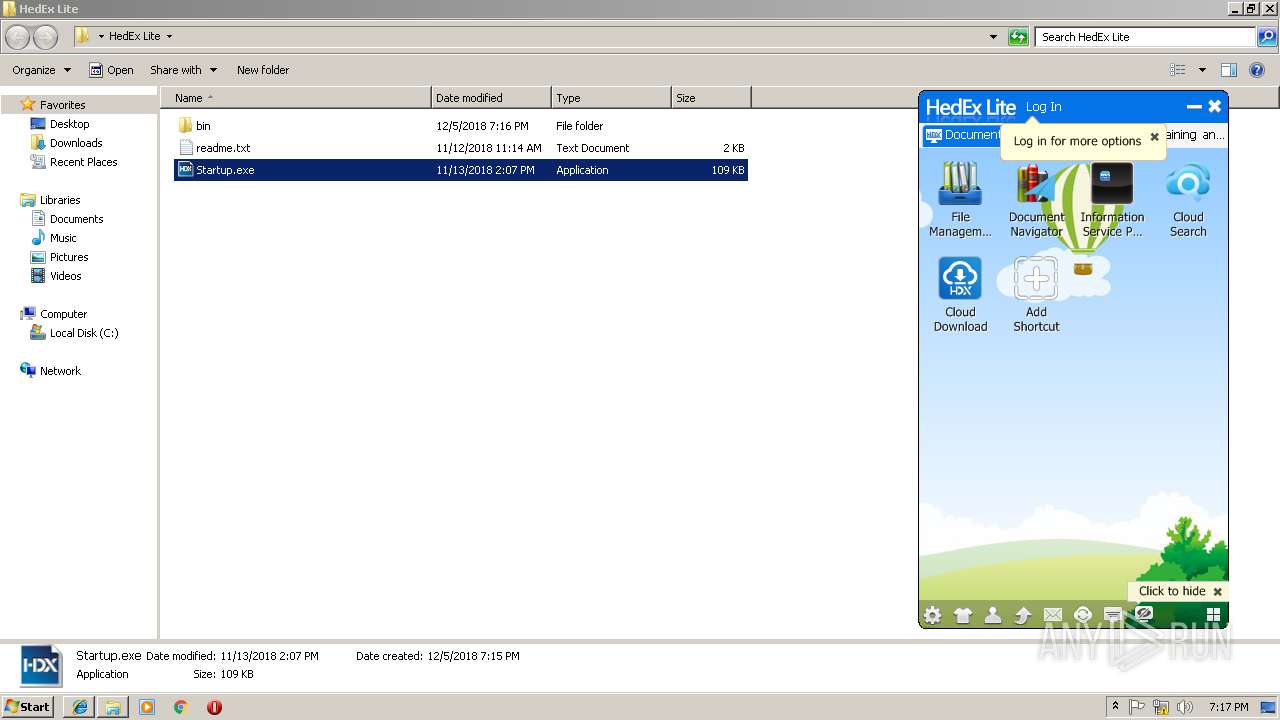Expand the address bar history dropdown
The height and width of the screenshot is (720, 1280).
pos(993,37)
